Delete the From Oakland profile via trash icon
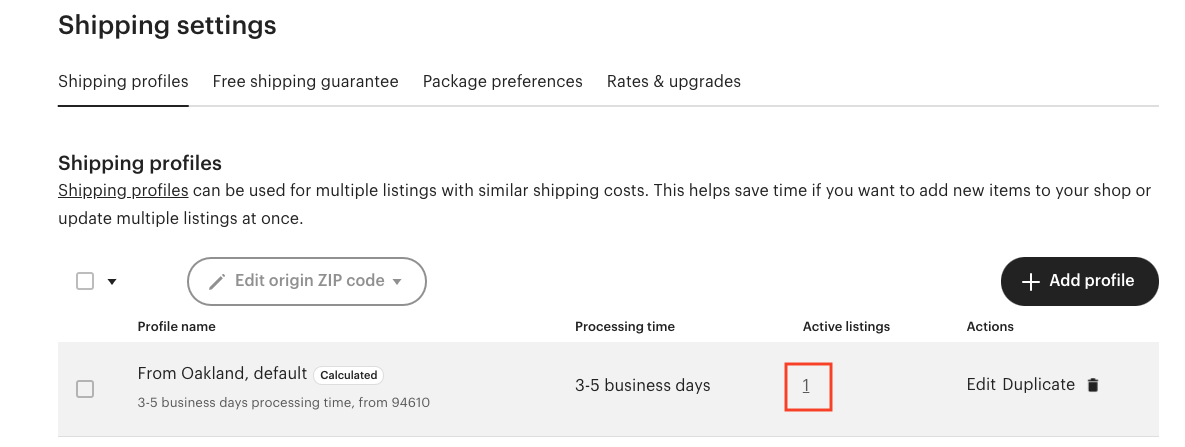Viewport: 1185px width, 447px height. [x=1093, y=385]
